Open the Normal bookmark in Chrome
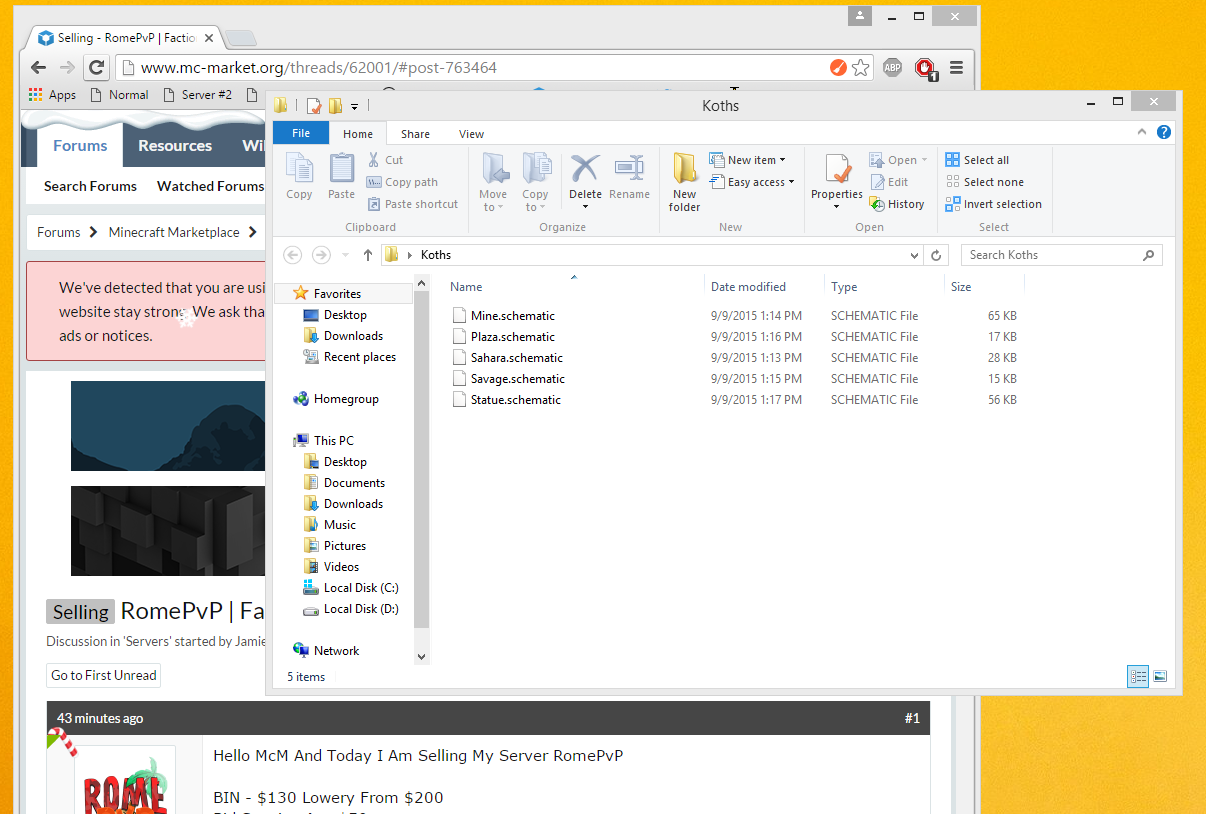Viewport: 1206px width, 814px height. point(119,95)
